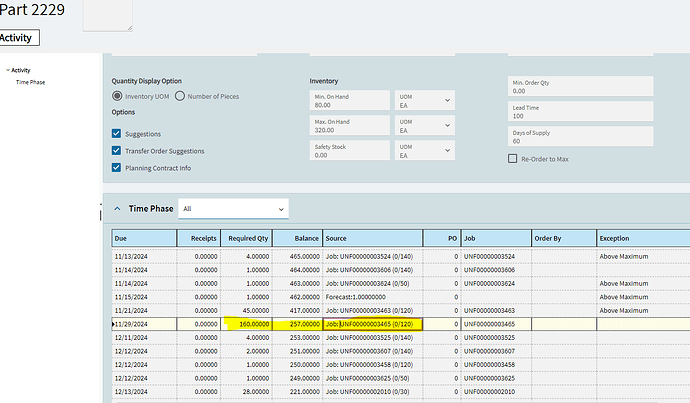This screenshot has width=690, height=403.
Task: Enable the Re-Order to Max checkbox
Action: [x=512, y=158]
